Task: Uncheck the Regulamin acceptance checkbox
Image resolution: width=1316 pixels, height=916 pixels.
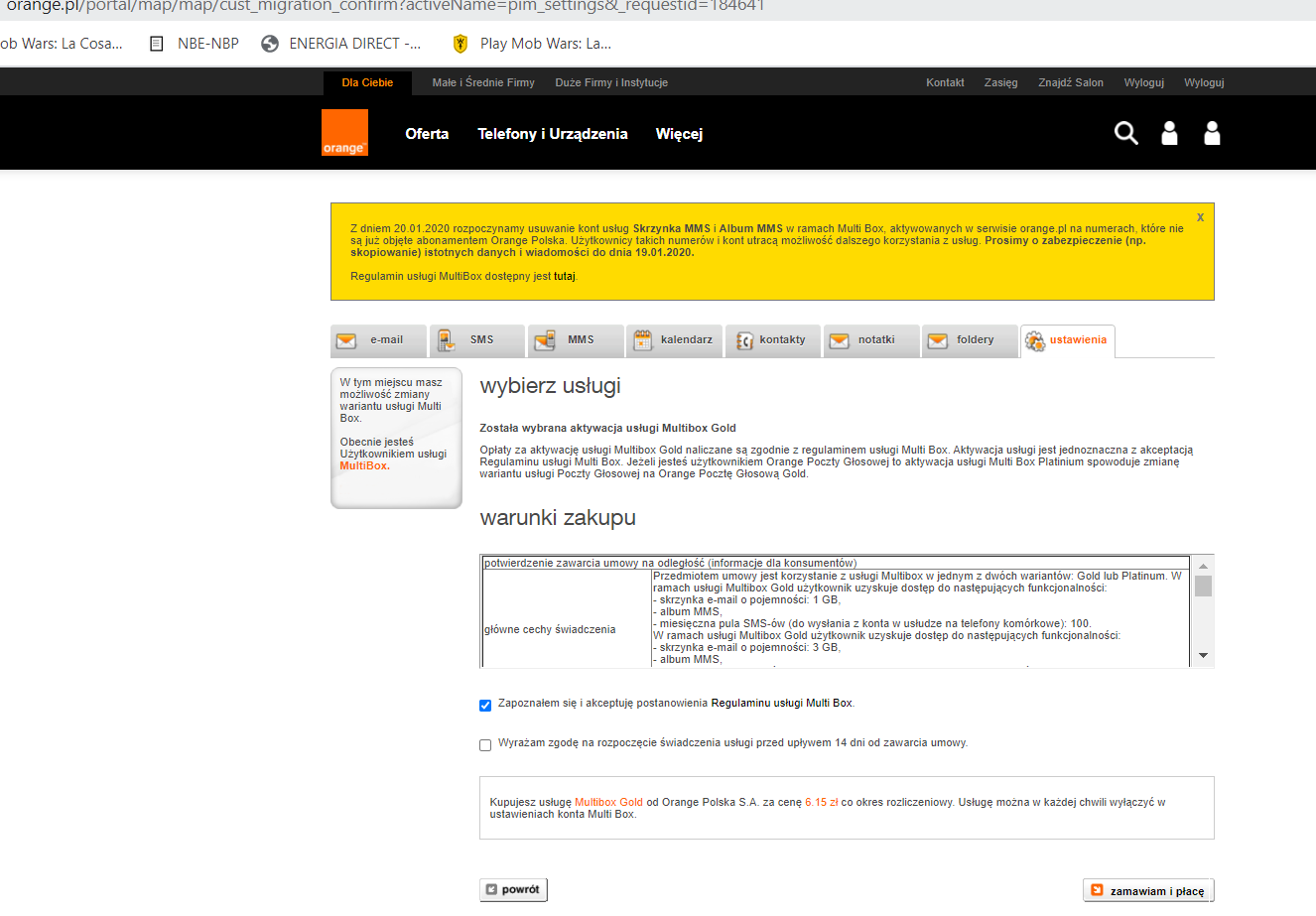Action: pos(485,706)
